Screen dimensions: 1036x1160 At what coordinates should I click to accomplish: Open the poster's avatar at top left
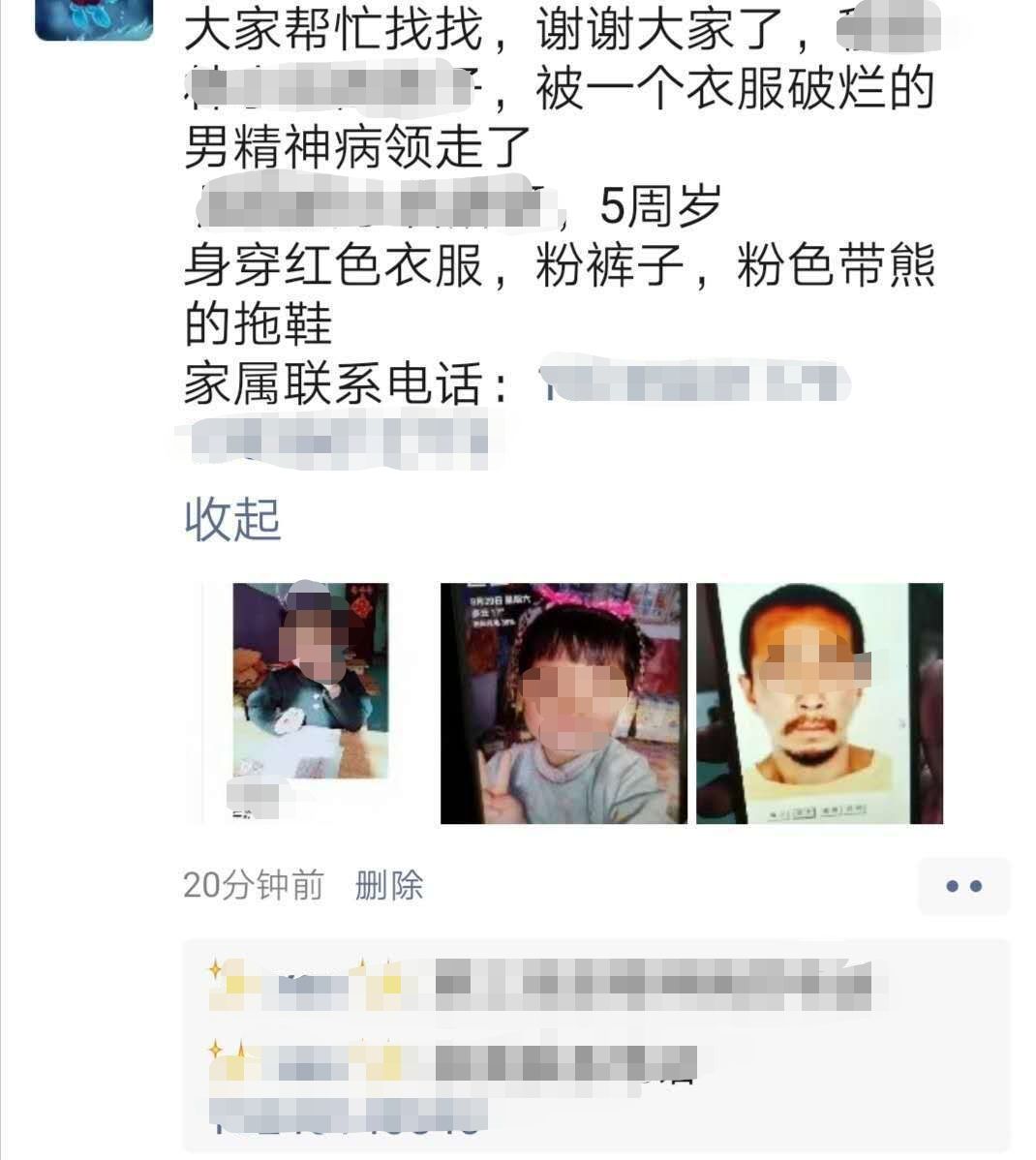click(94, 19)
